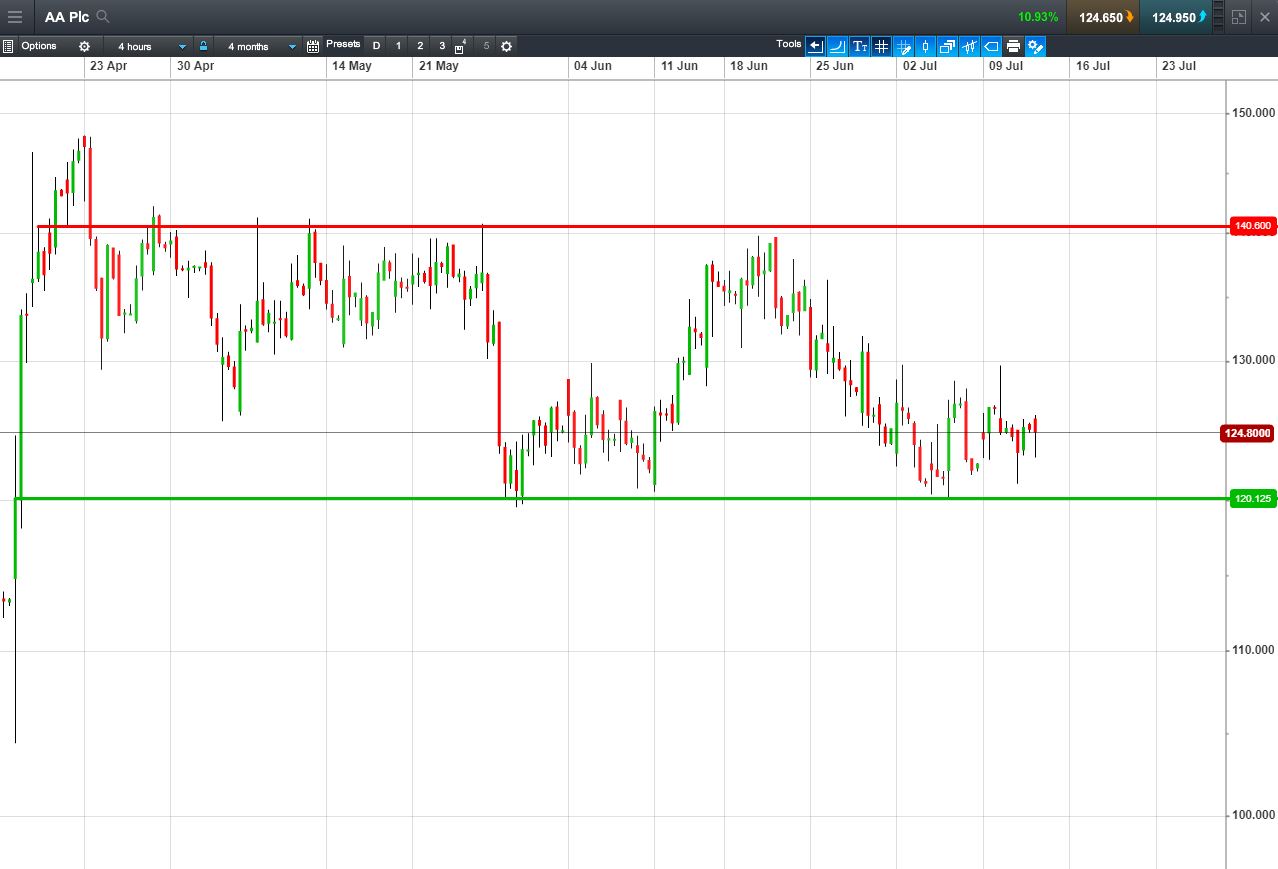Select the red 140.600 price level label
Viewport: 1278px width, 869px height.
[1252, 226]
